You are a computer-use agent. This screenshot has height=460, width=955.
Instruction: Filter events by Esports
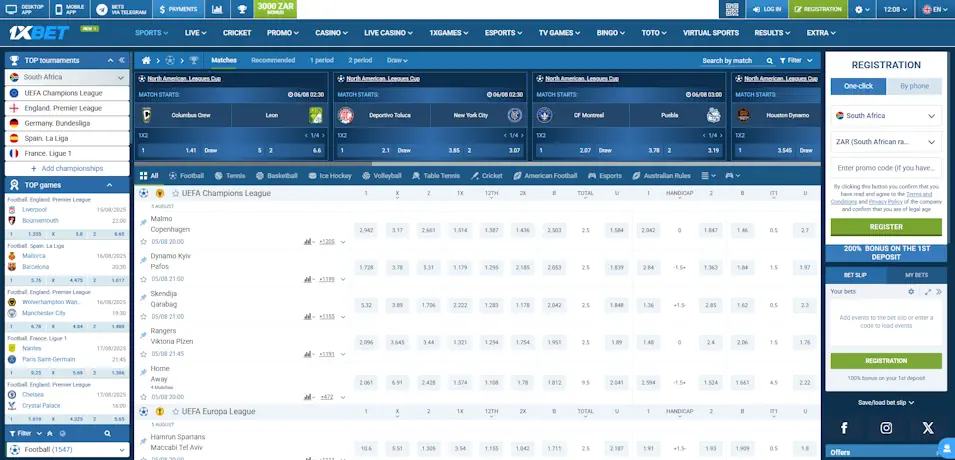pyautogui.click(x=605, y=175)
